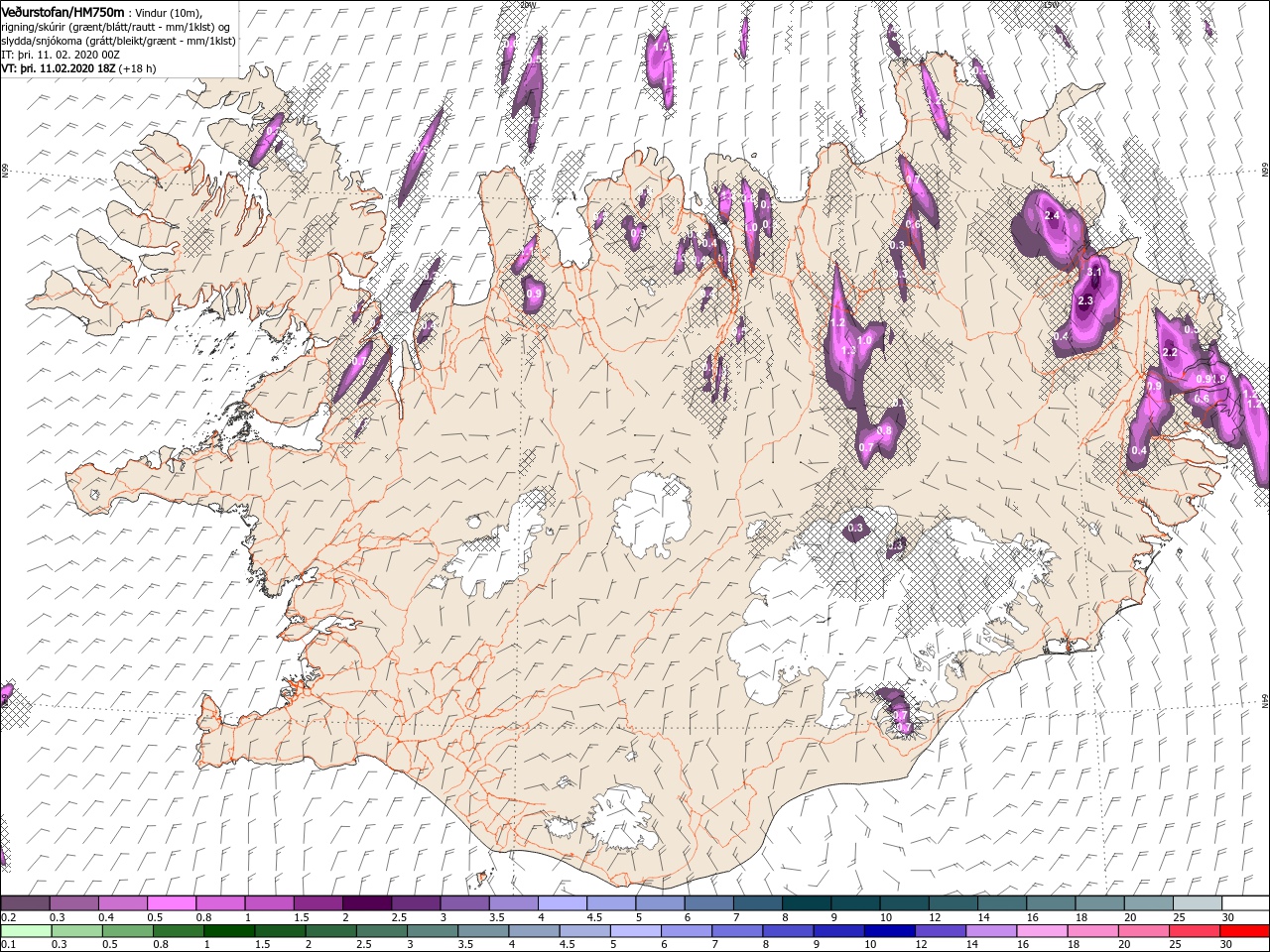1270x952 pixels.
Task: Pick the deep blue swatch at 10 in bottom legend
Action: point(889,931)
